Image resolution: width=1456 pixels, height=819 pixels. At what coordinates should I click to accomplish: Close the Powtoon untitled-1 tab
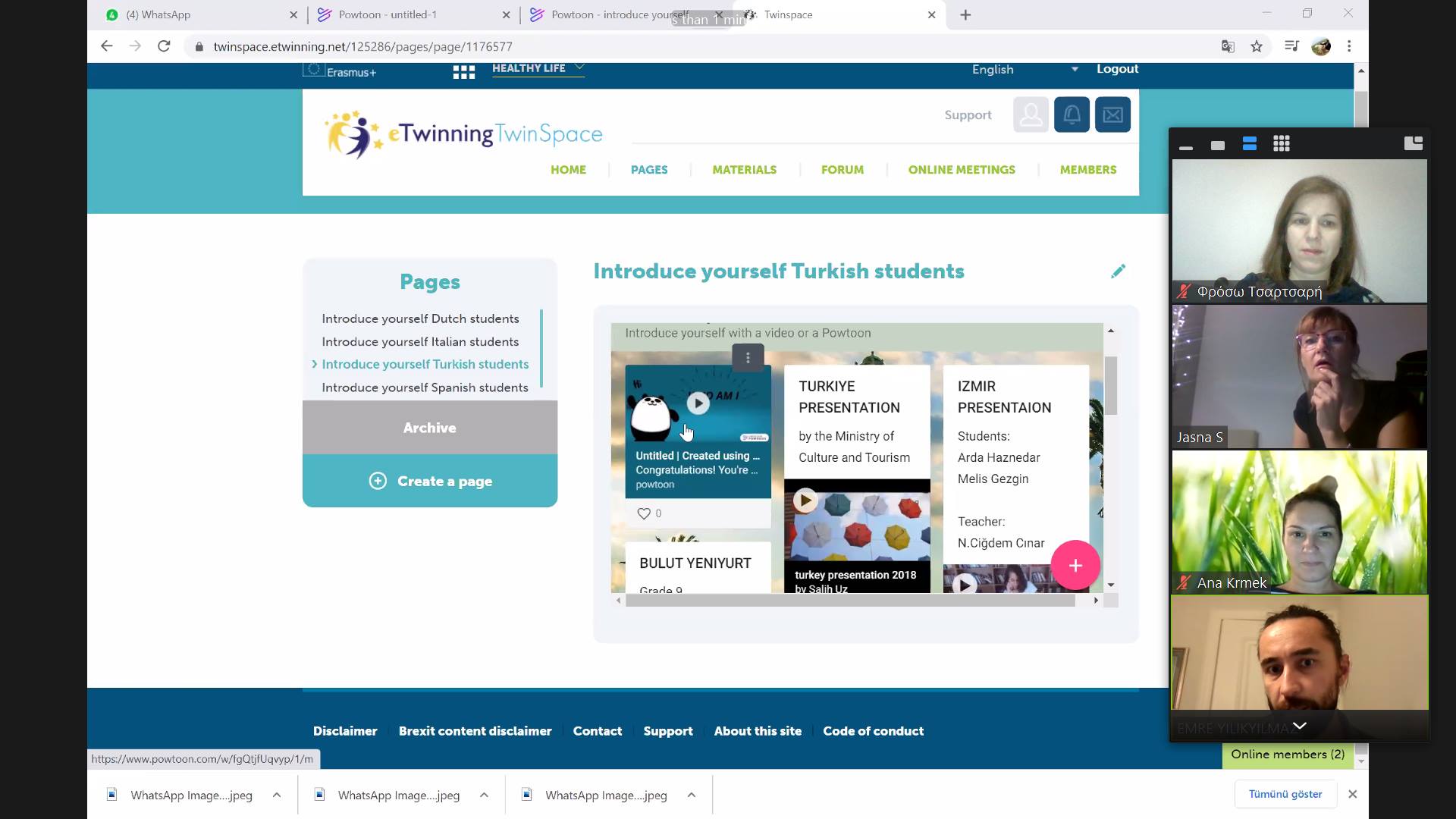506,14
